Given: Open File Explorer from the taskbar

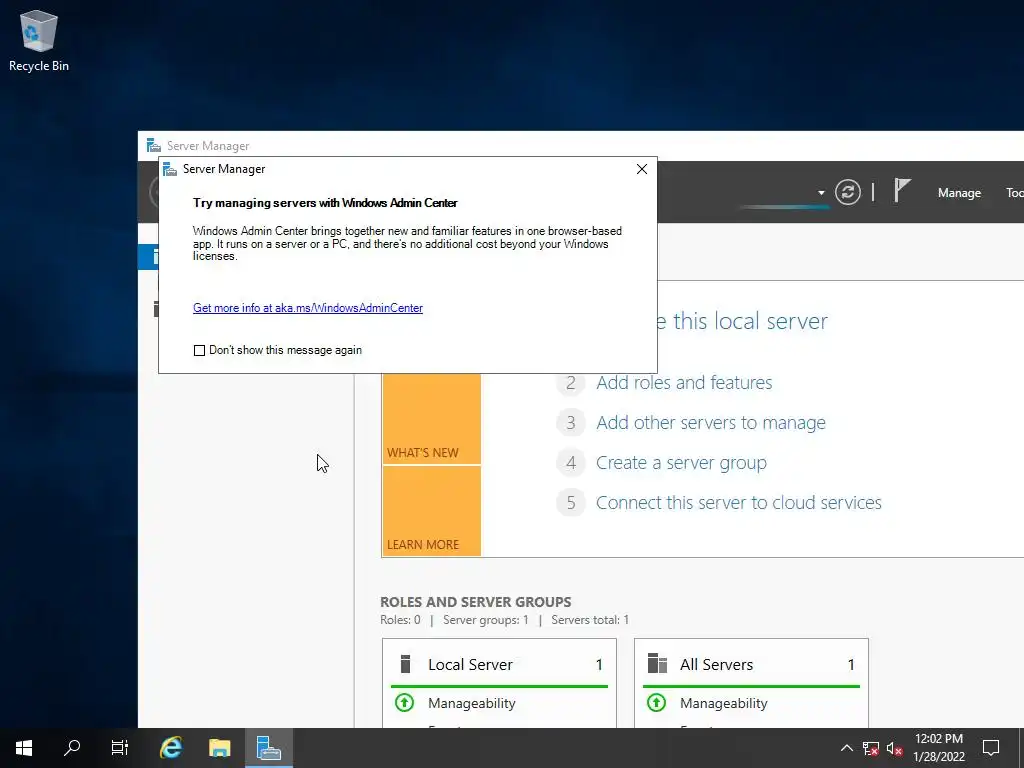Looking at the screenshot, I should pyautogui.click(x=219, y=748).
